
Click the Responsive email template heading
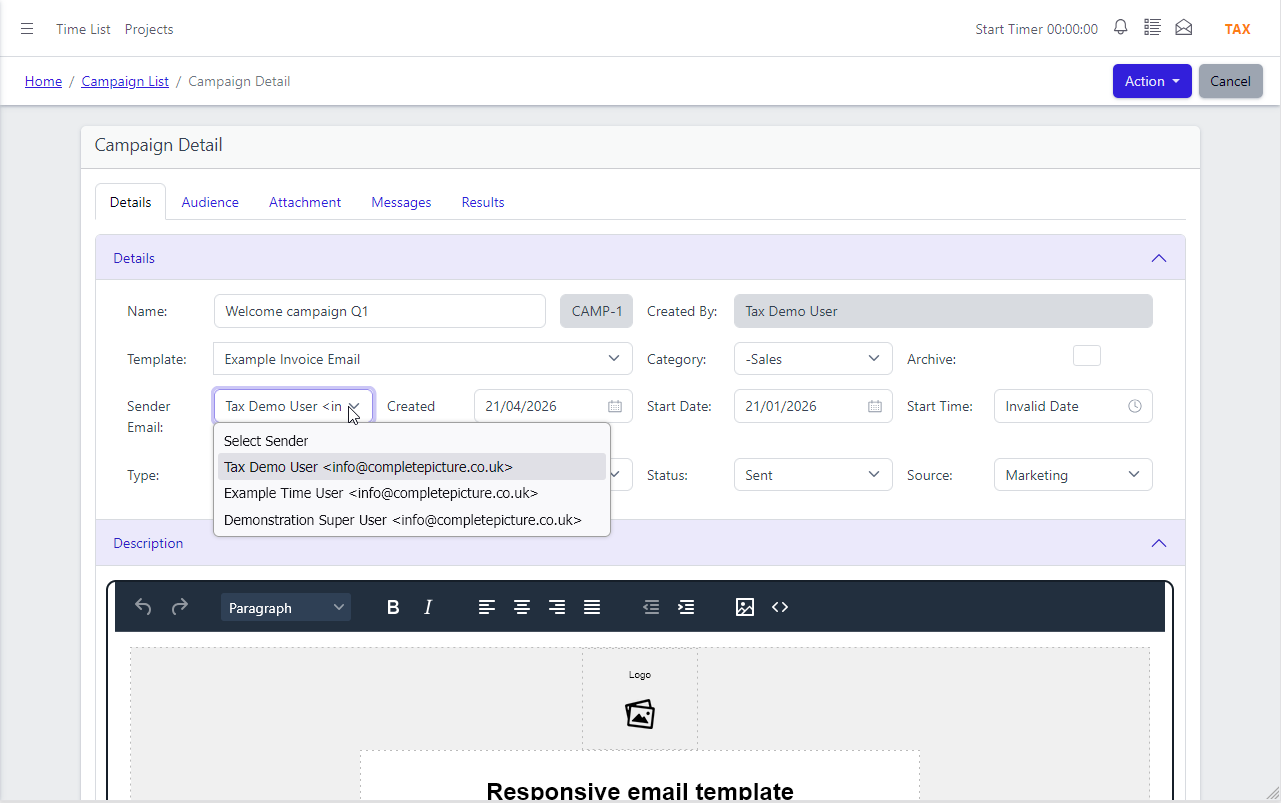tap(640, 791)
